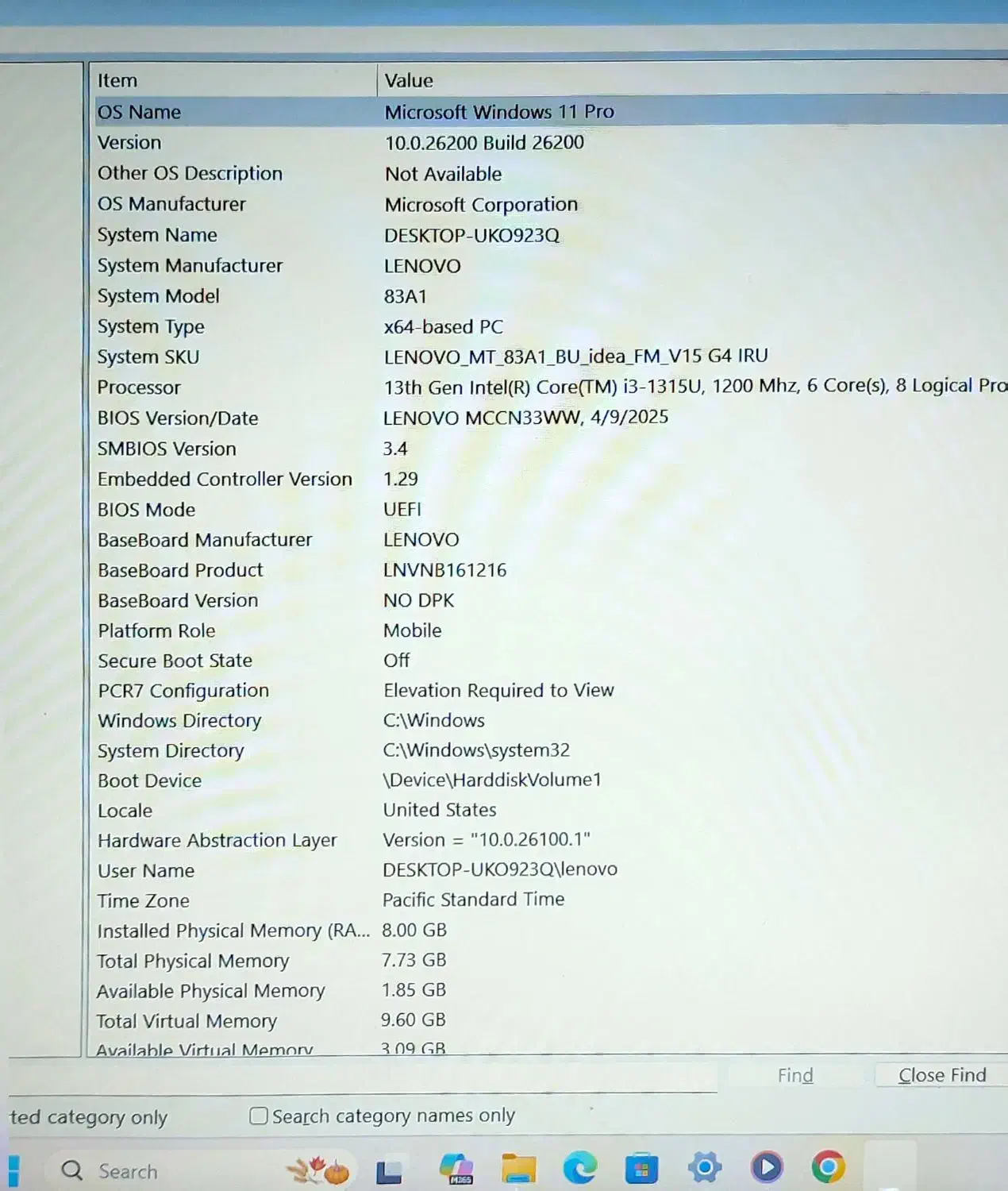Select the 'BaseBoard Version' row
Viewport: 1008px width, 1191px height.
(x=552, y=600)
